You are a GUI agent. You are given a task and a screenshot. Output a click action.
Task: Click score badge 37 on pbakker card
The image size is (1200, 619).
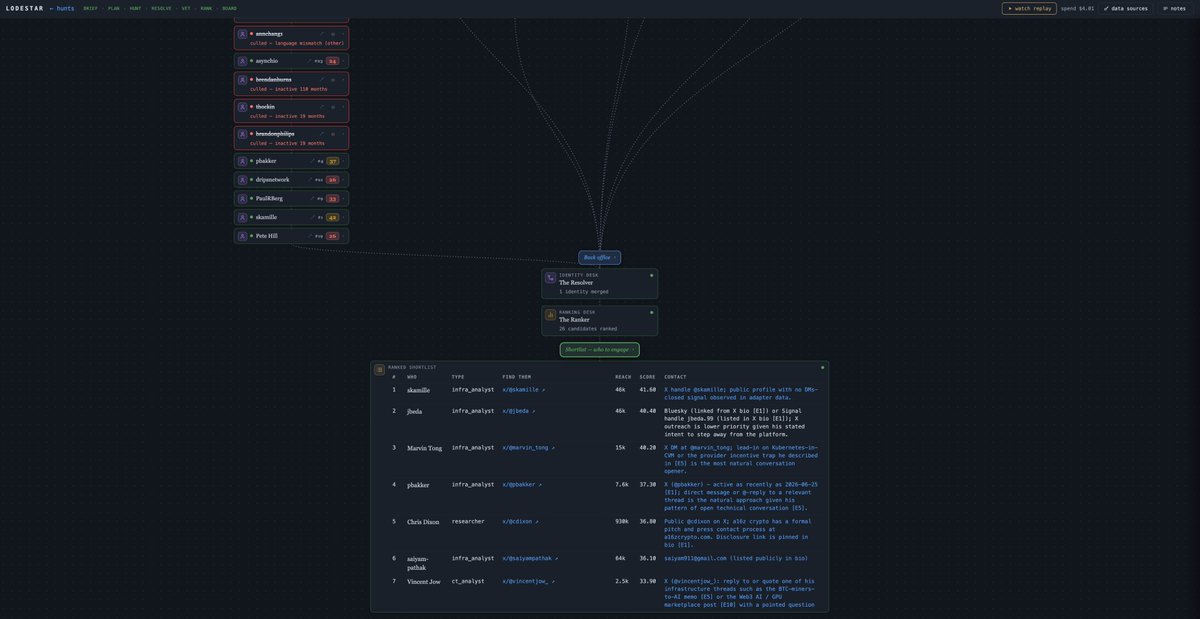click(x=333, y=161)
